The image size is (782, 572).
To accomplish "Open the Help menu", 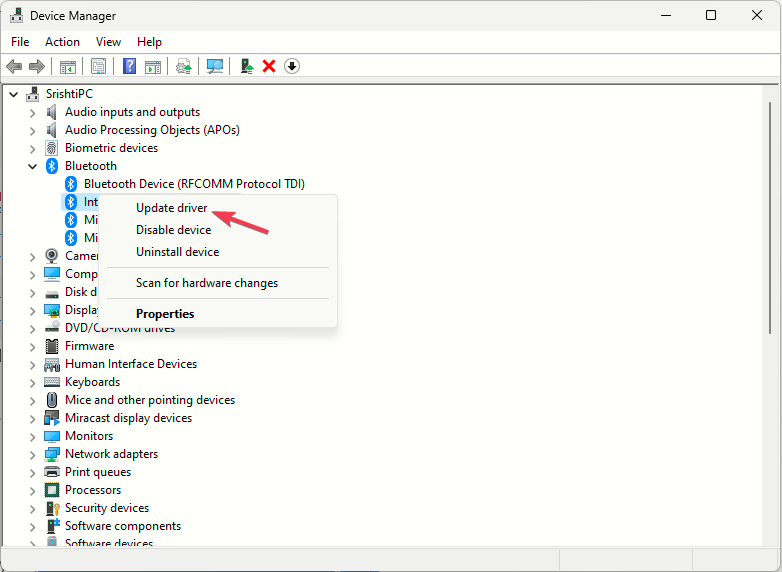I will point(149,42).
